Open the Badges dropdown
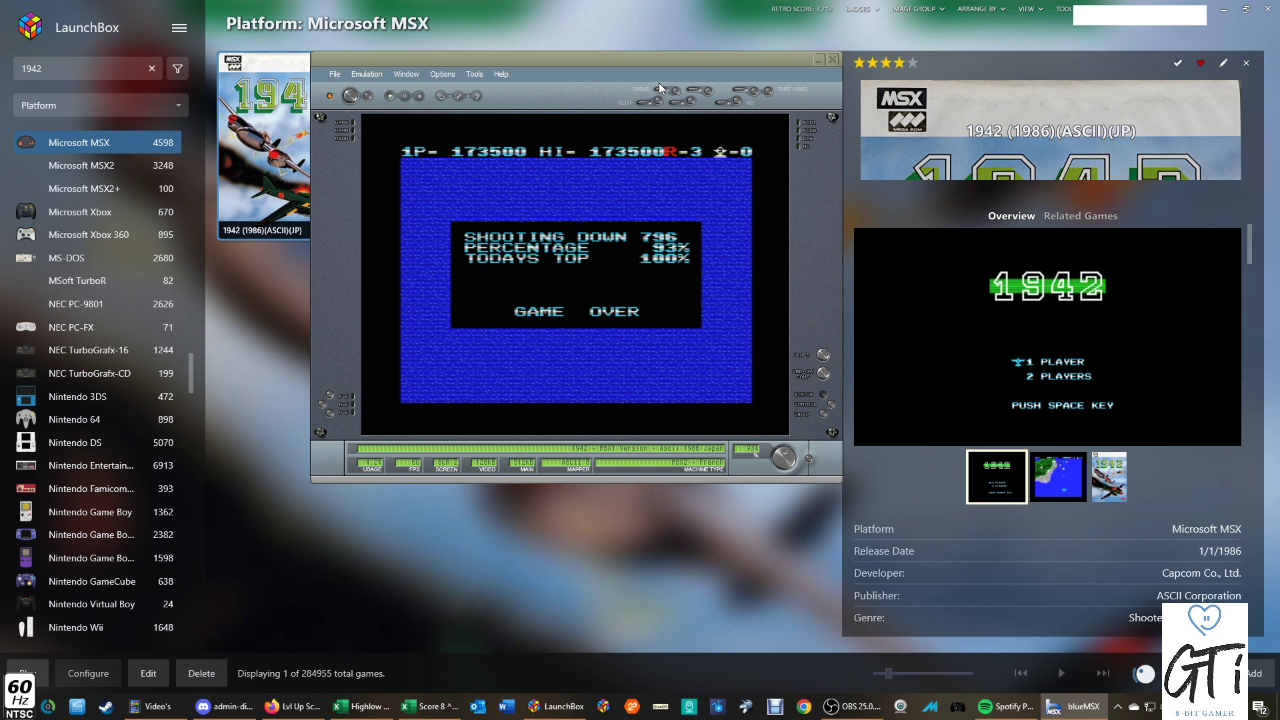The width and height of the screenshot is (1280, 720). coord(862,9)
